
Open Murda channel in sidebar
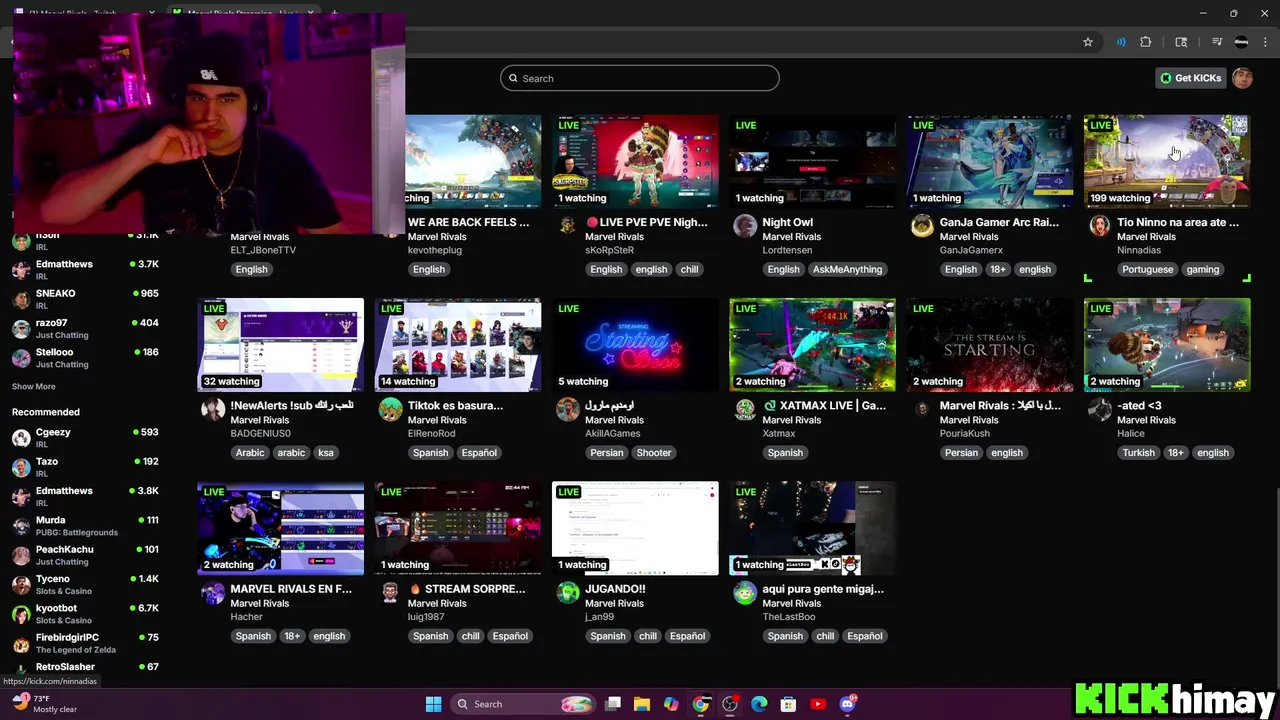click(85, 526)
